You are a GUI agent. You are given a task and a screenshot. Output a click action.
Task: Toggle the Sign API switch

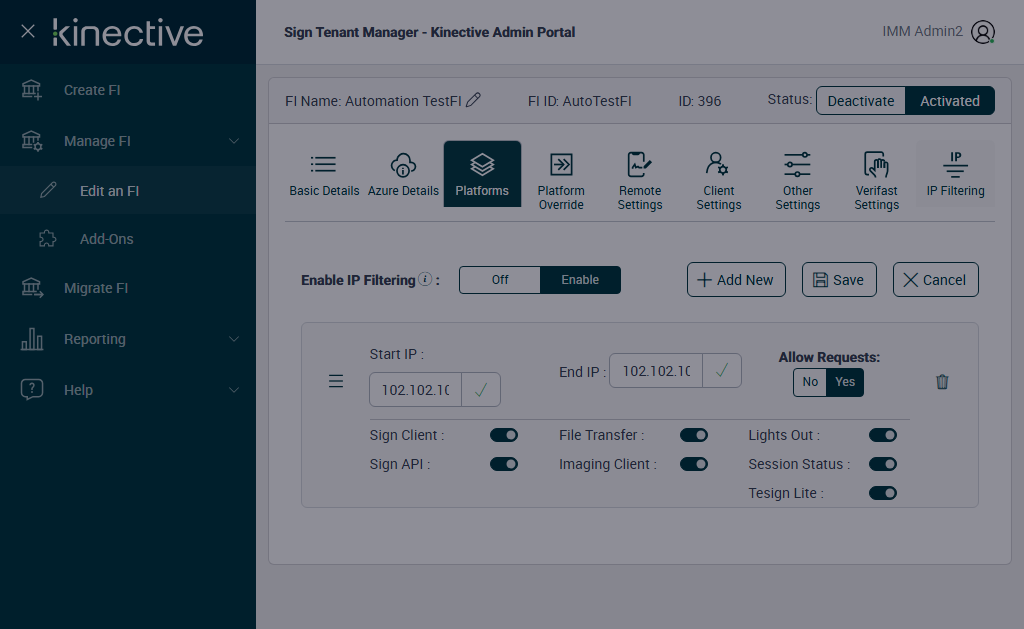coord(504,464)
